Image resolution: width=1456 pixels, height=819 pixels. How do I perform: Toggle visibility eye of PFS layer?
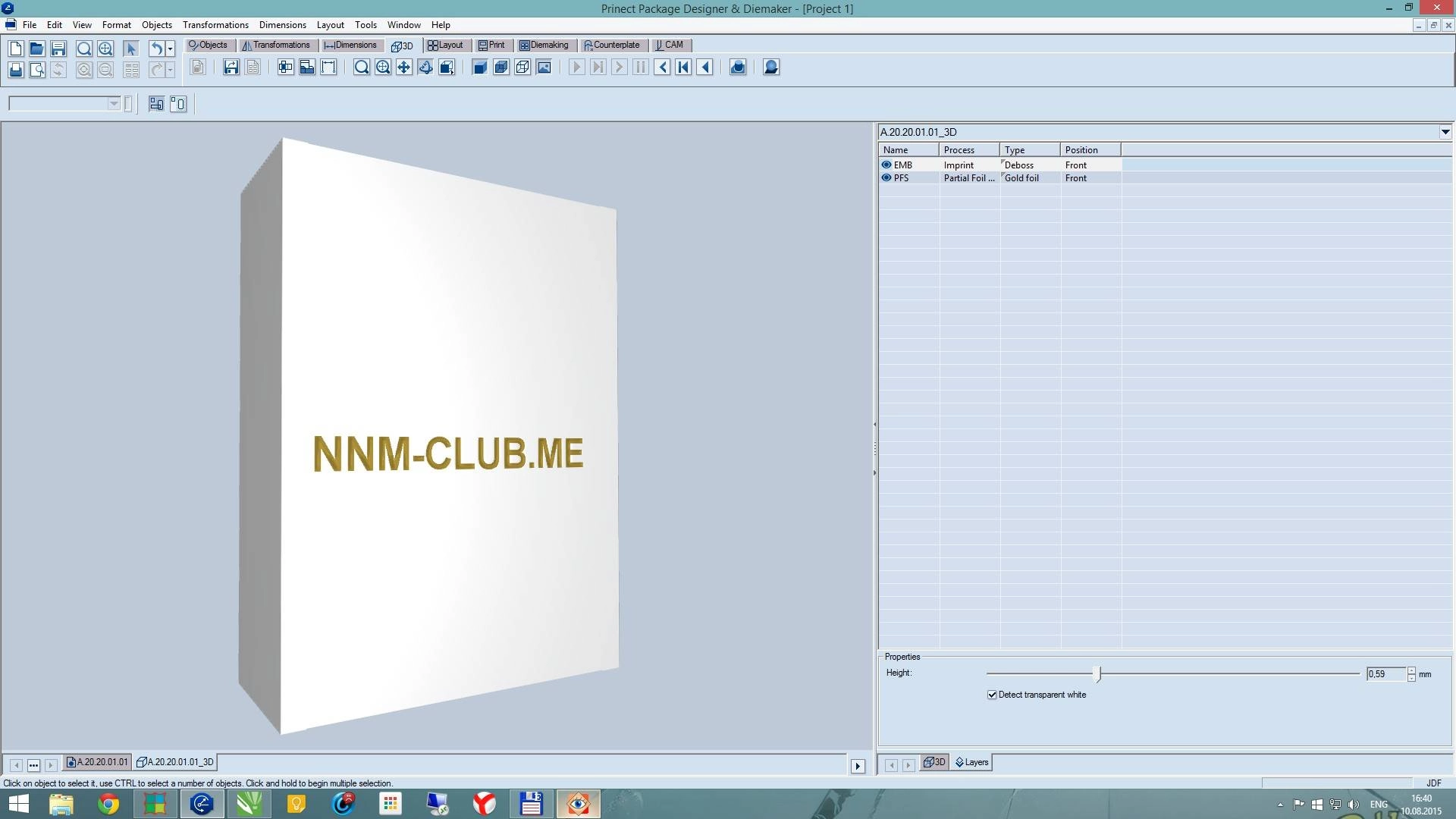pos(886,177)
